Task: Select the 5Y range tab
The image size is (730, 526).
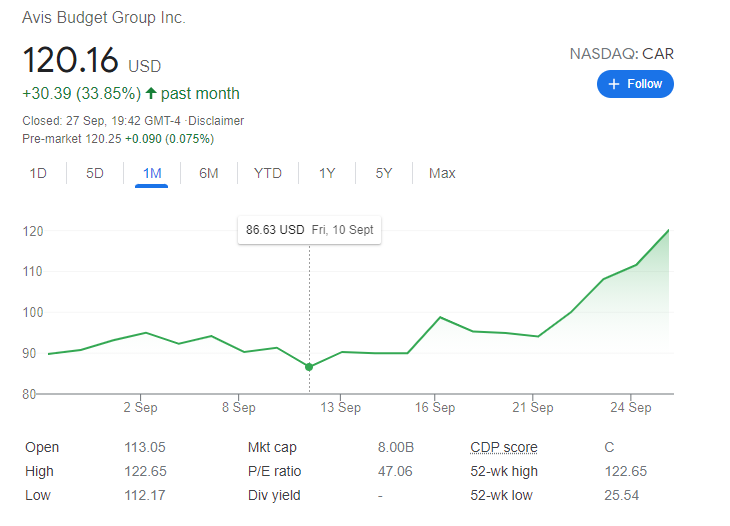Action: pyautogui.click(x=384, y=173)
